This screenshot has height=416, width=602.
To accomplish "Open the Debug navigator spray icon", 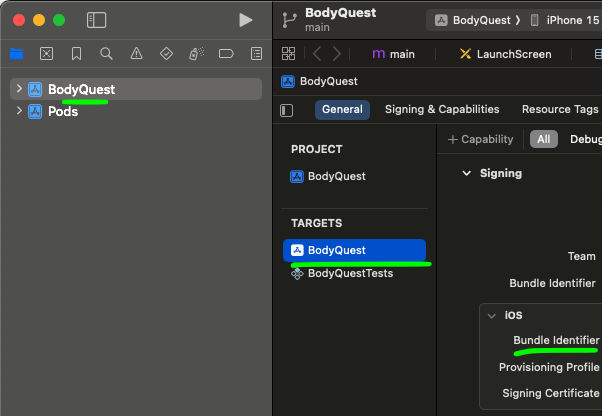I will click(x=196, y=54).
